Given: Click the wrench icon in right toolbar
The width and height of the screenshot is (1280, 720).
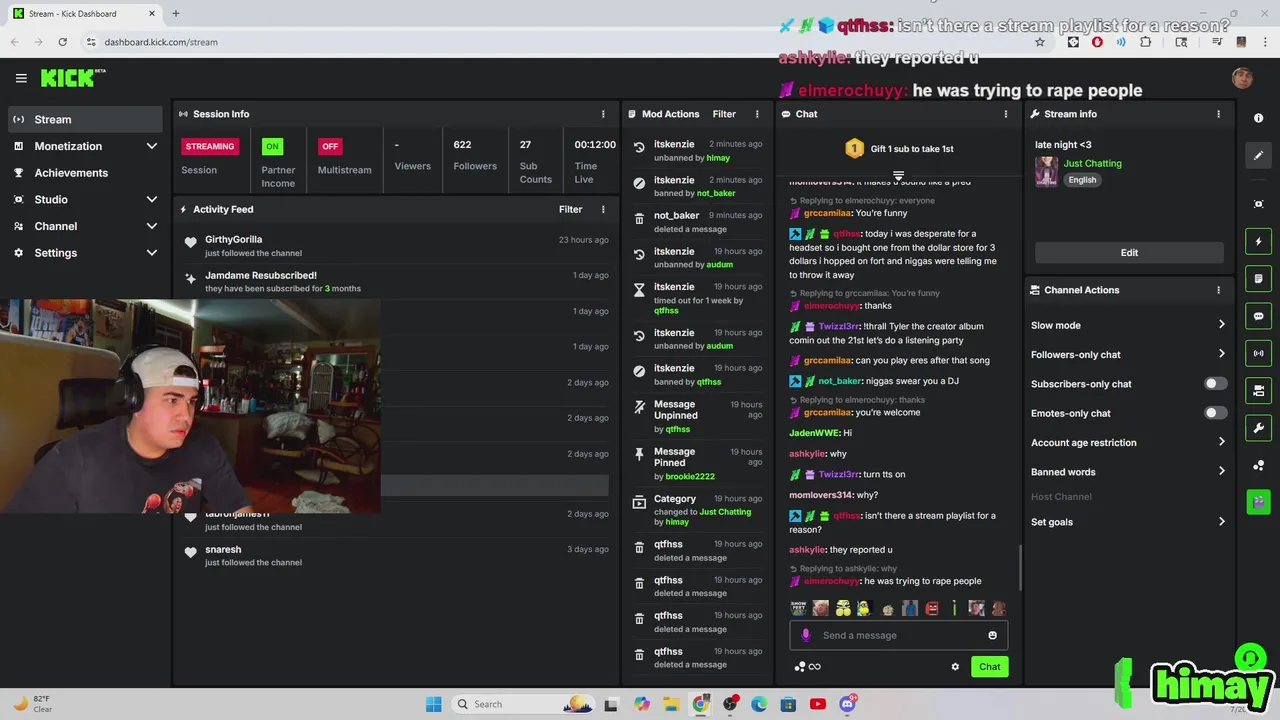Looking at the screenshot, I should coord(1258,428).
